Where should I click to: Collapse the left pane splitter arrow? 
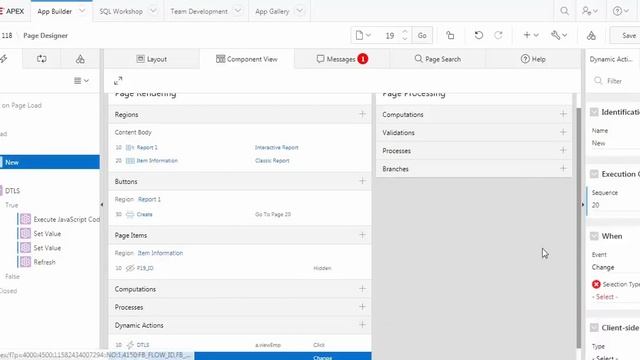(102, 204)
